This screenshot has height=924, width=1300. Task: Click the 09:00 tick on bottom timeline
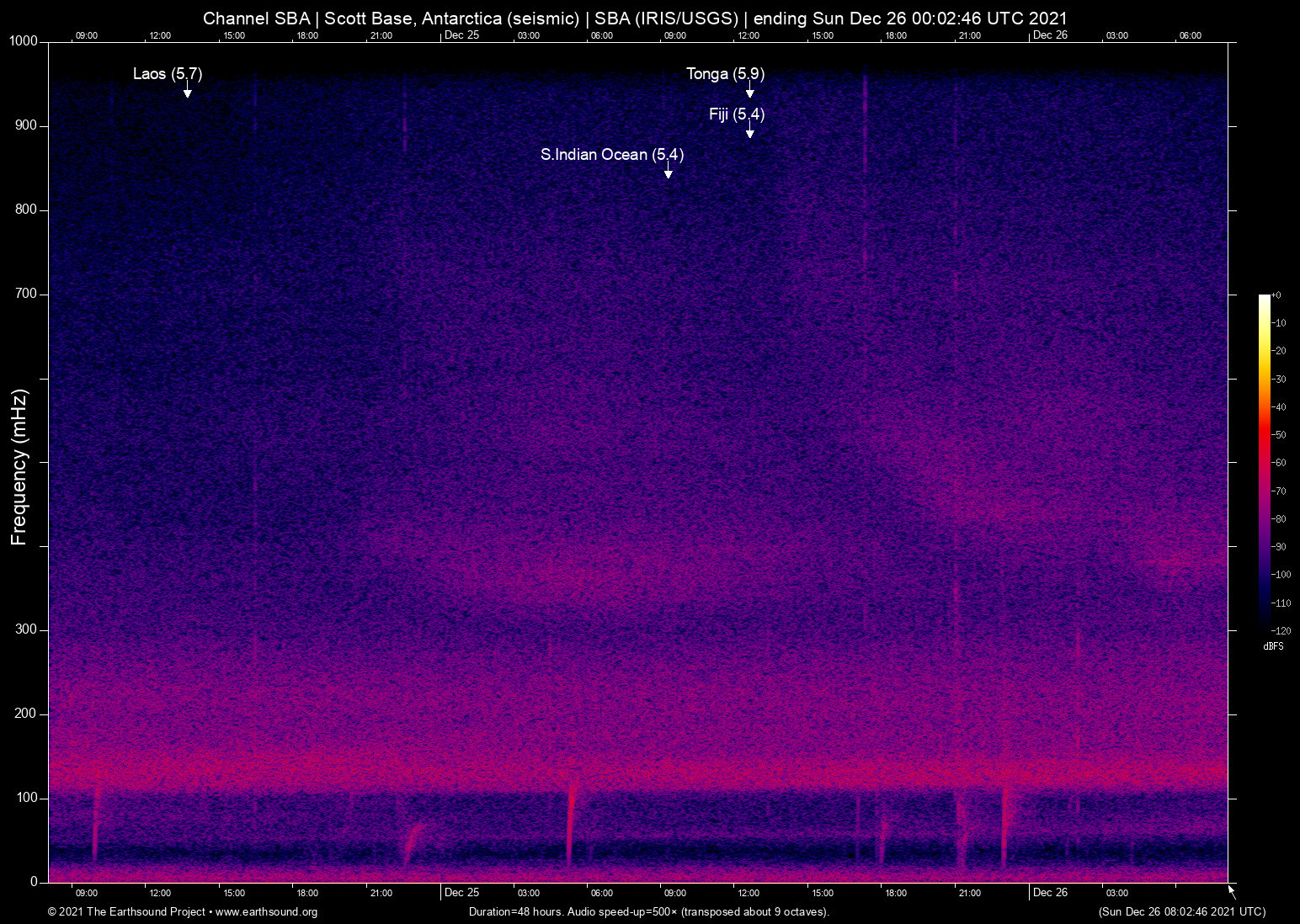click(x=87, y=893)
